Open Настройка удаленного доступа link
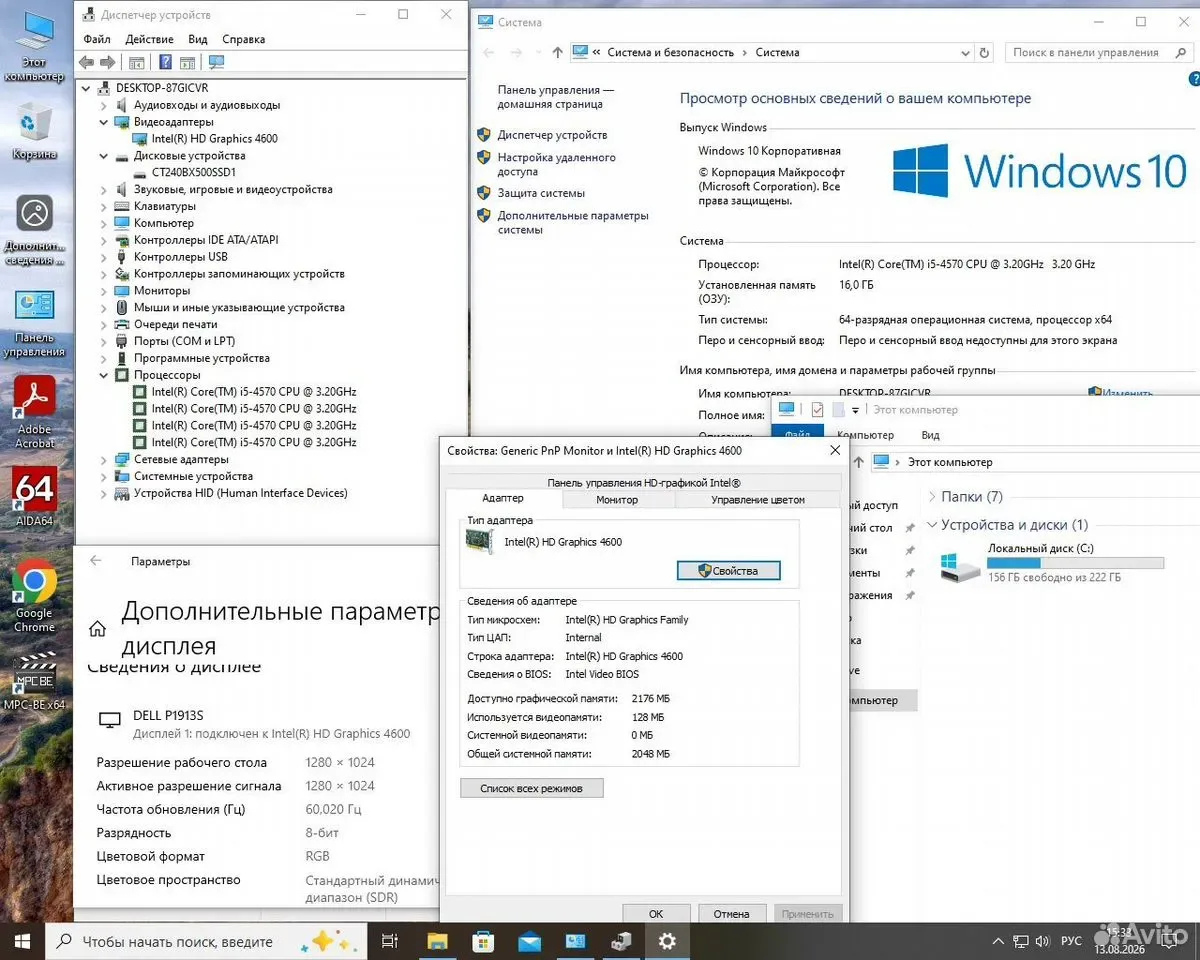Screen dimensions: 1200x960 coord(556,164)
